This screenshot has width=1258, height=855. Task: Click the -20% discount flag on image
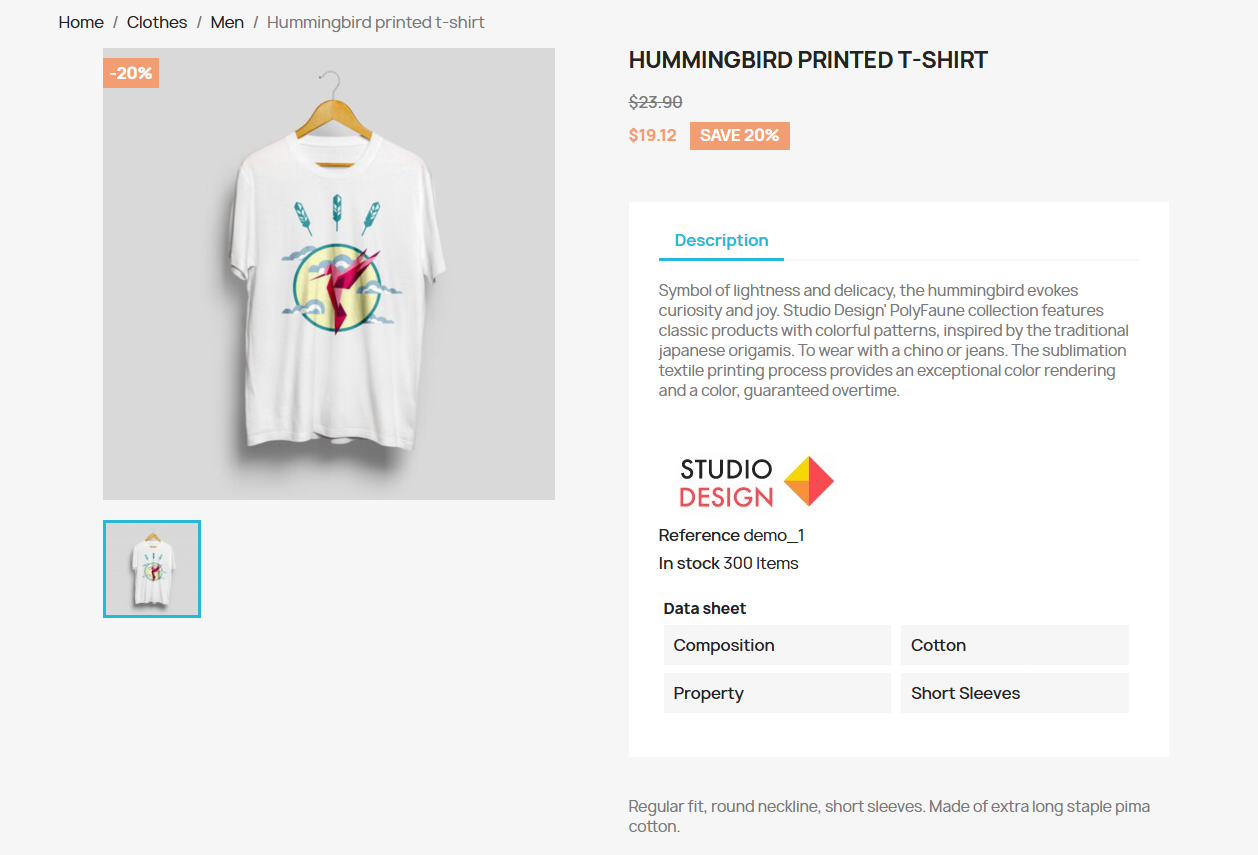click(x=131, y=73)
